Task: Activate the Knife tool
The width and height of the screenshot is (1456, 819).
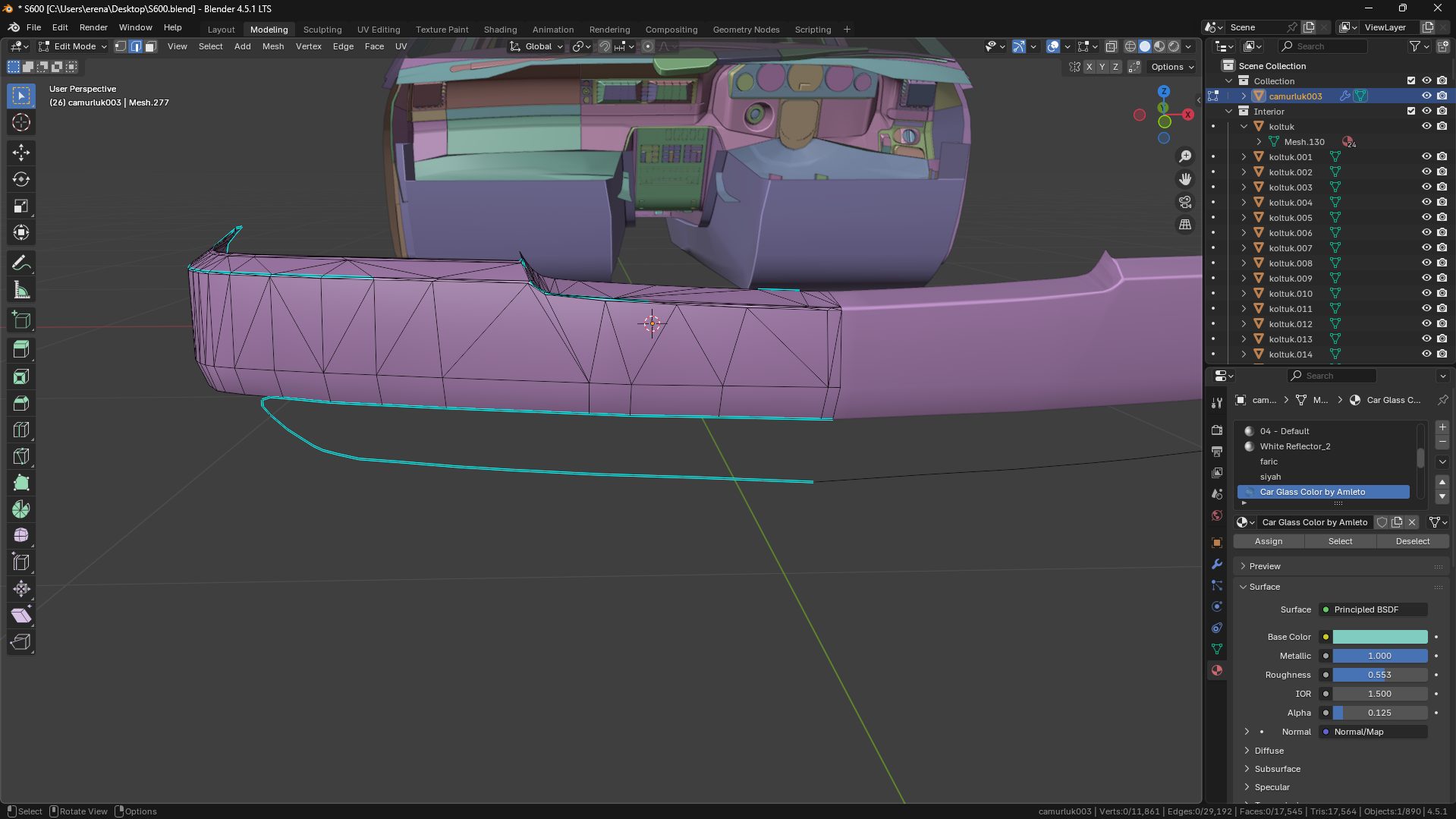Action: coord(21,456)
